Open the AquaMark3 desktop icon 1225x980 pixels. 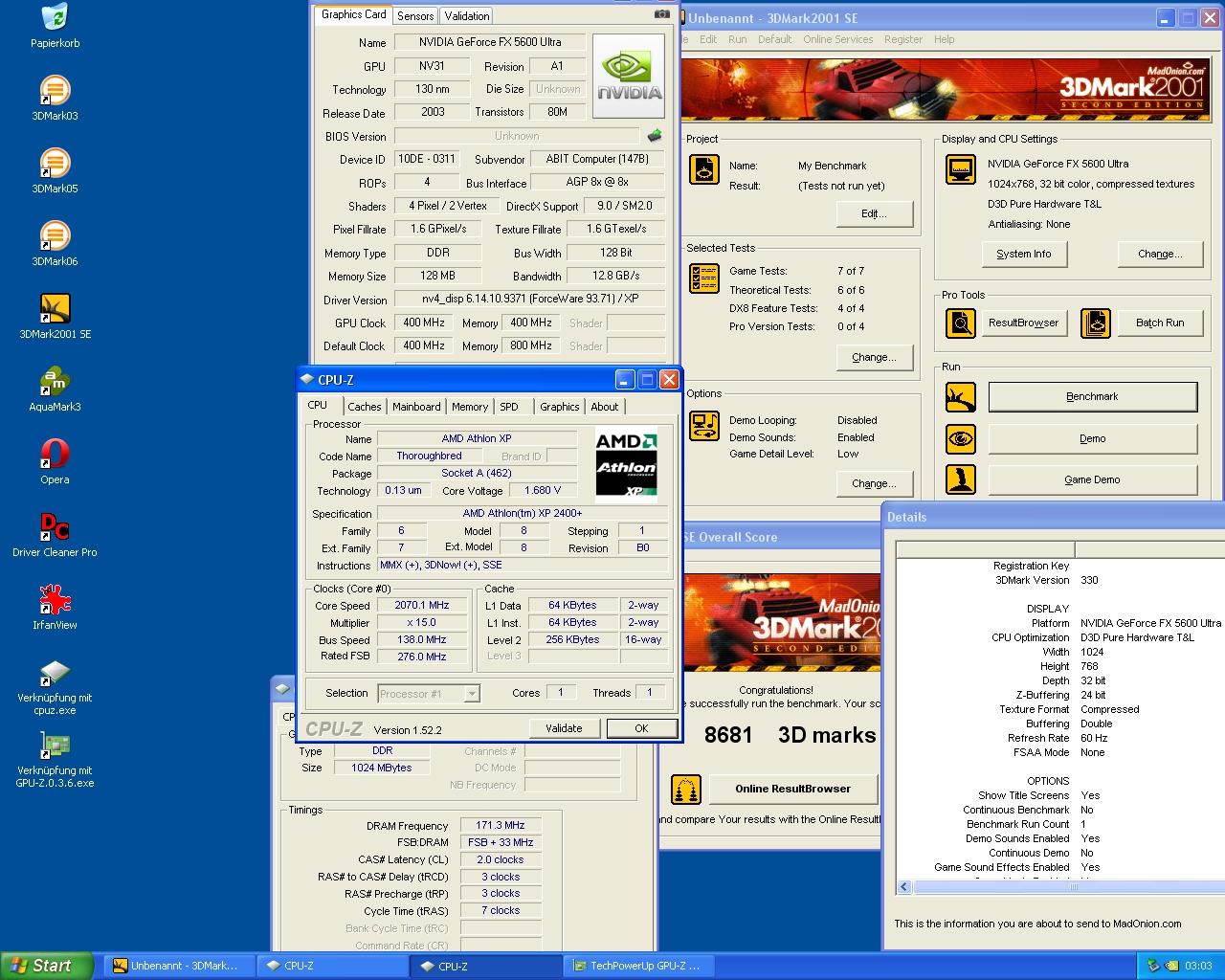[x=55, y=382]
